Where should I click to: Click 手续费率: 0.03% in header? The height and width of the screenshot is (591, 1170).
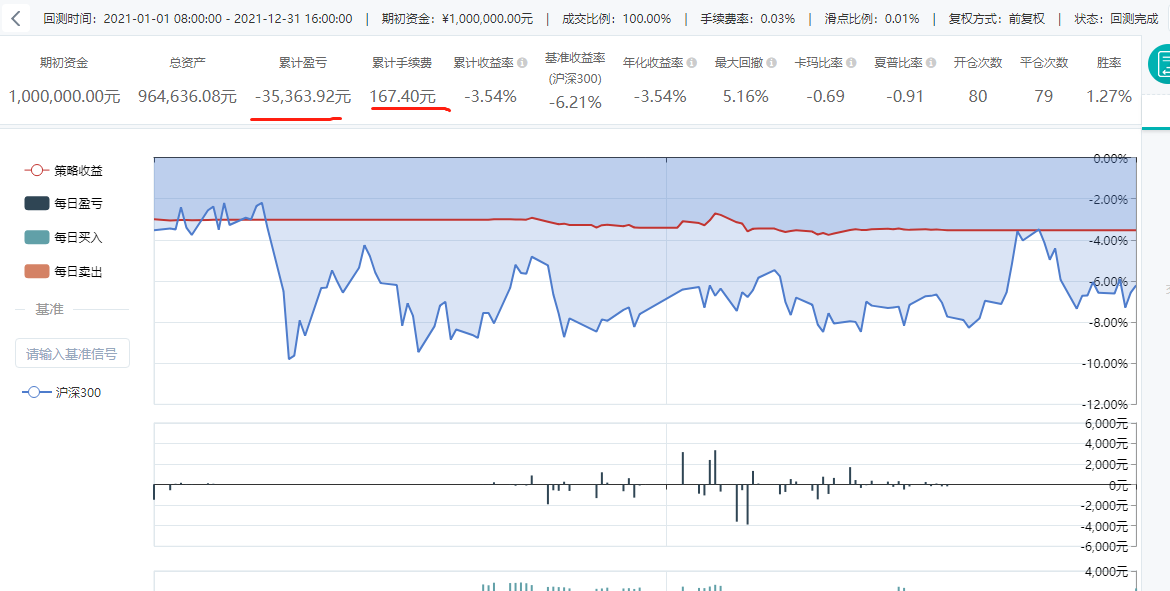pyautogui.click(x=748, y=19)
